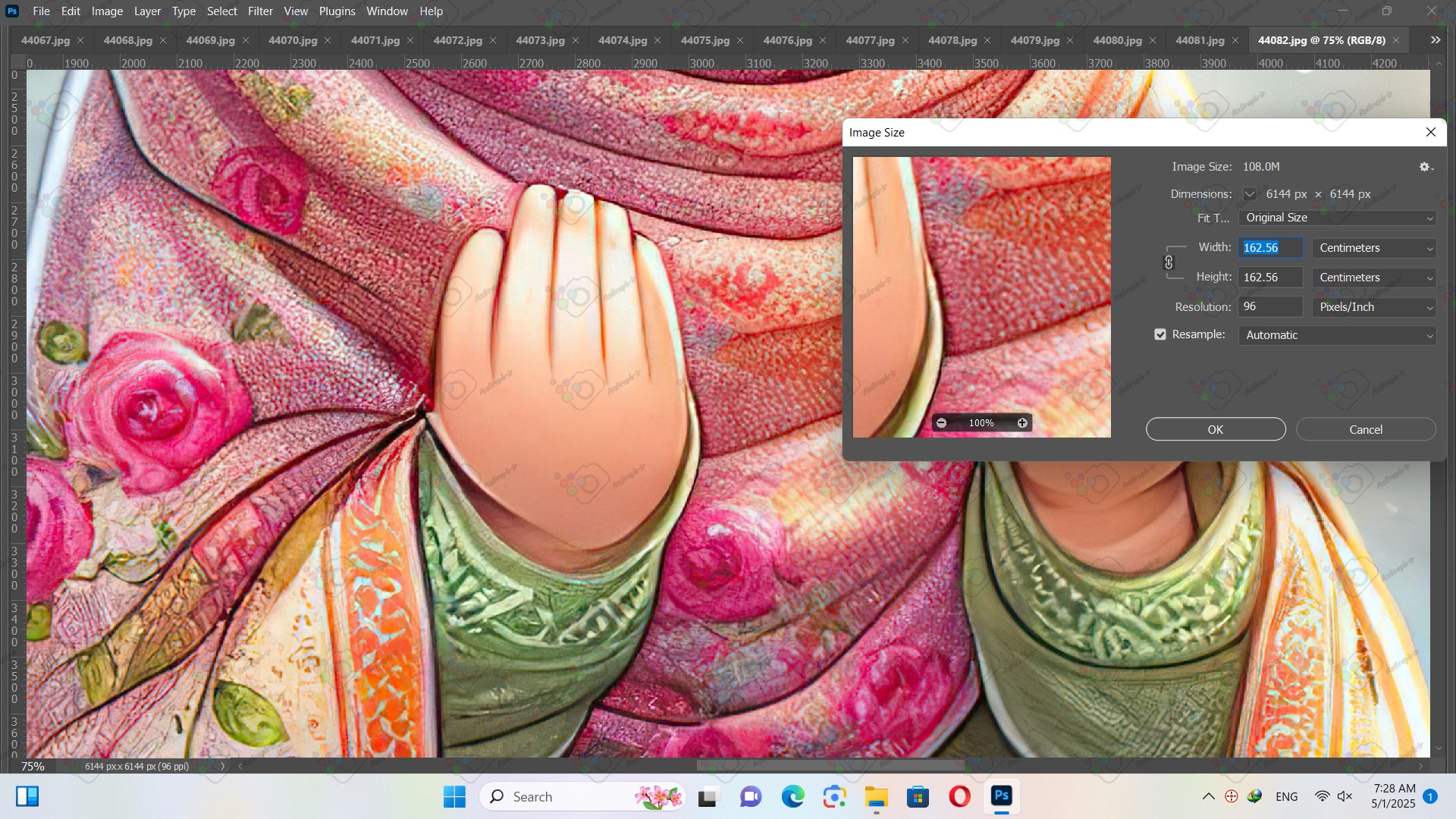Viewport: 1456px width, 819px height.
Task: Click the ENG language indicator
Action: (x=1287, y=797)
